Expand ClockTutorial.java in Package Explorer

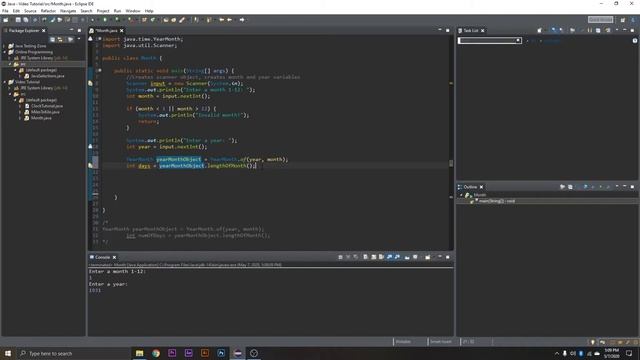pyautogui.click(x=21, y=106)
